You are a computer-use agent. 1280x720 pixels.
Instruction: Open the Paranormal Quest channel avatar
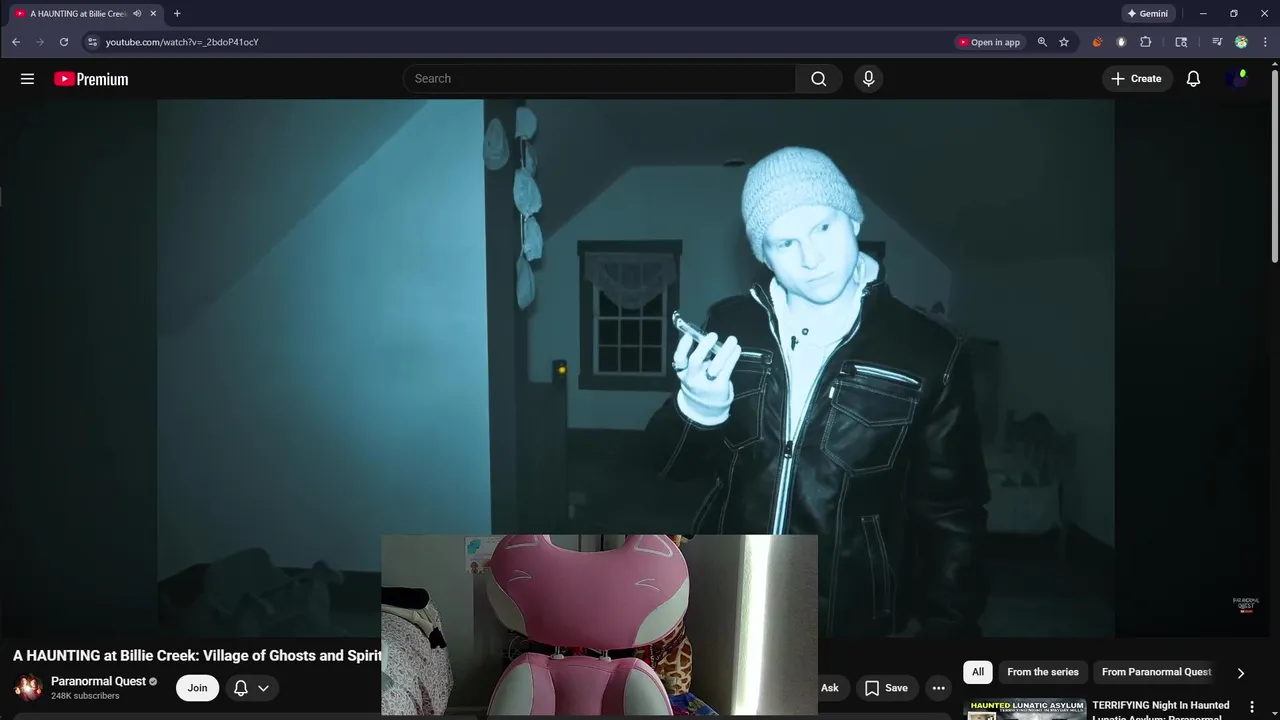click(x=28, y=687)
